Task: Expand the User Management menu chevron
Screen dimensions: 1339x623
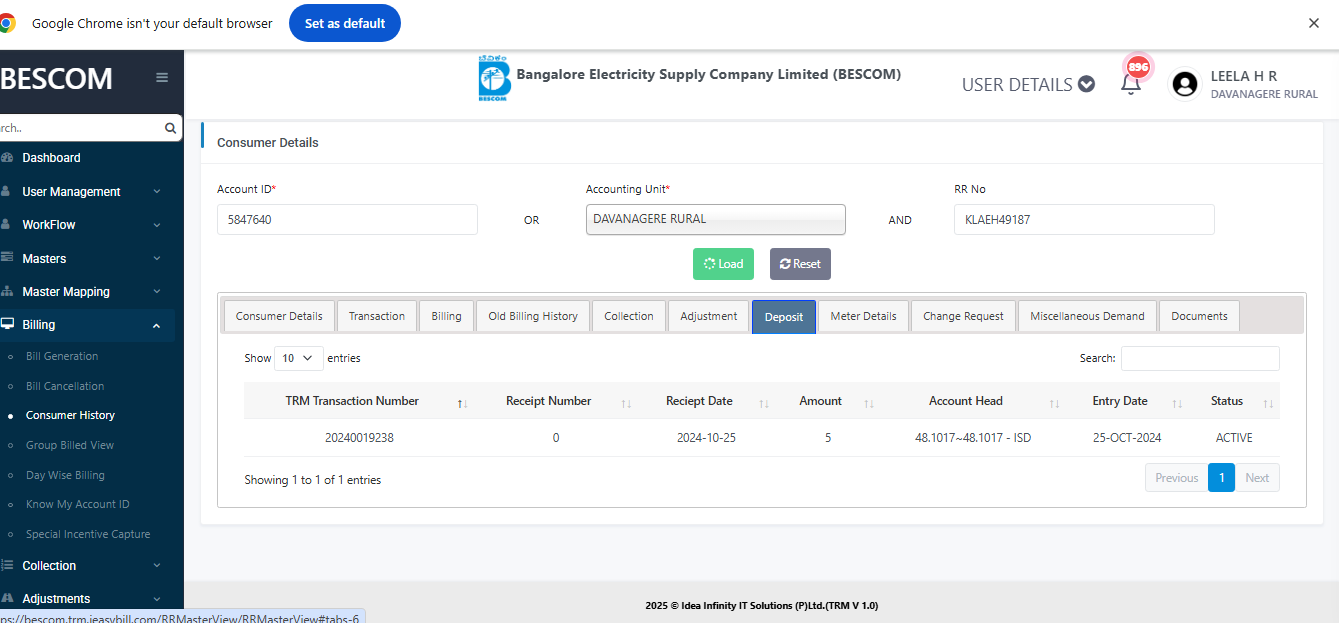Action: [x=157, y=192]
